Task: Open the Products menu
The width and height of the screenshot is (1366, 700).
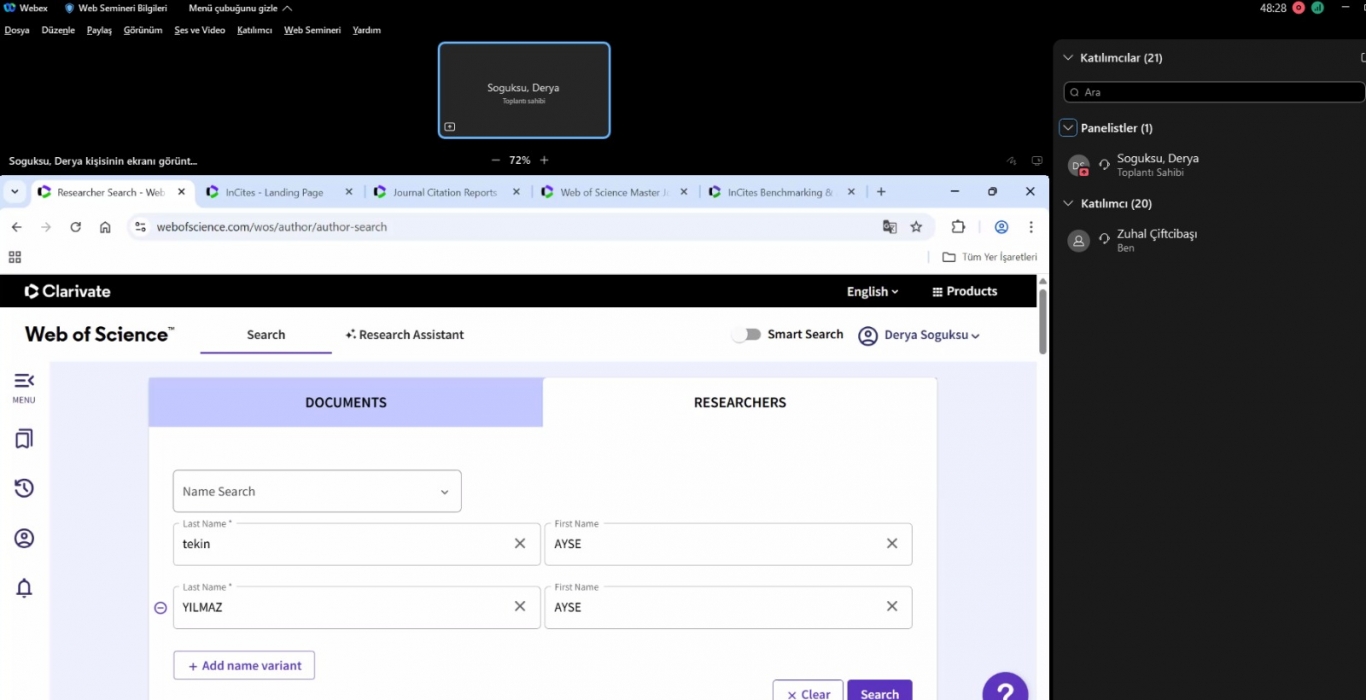Action: tap(965, 291)
